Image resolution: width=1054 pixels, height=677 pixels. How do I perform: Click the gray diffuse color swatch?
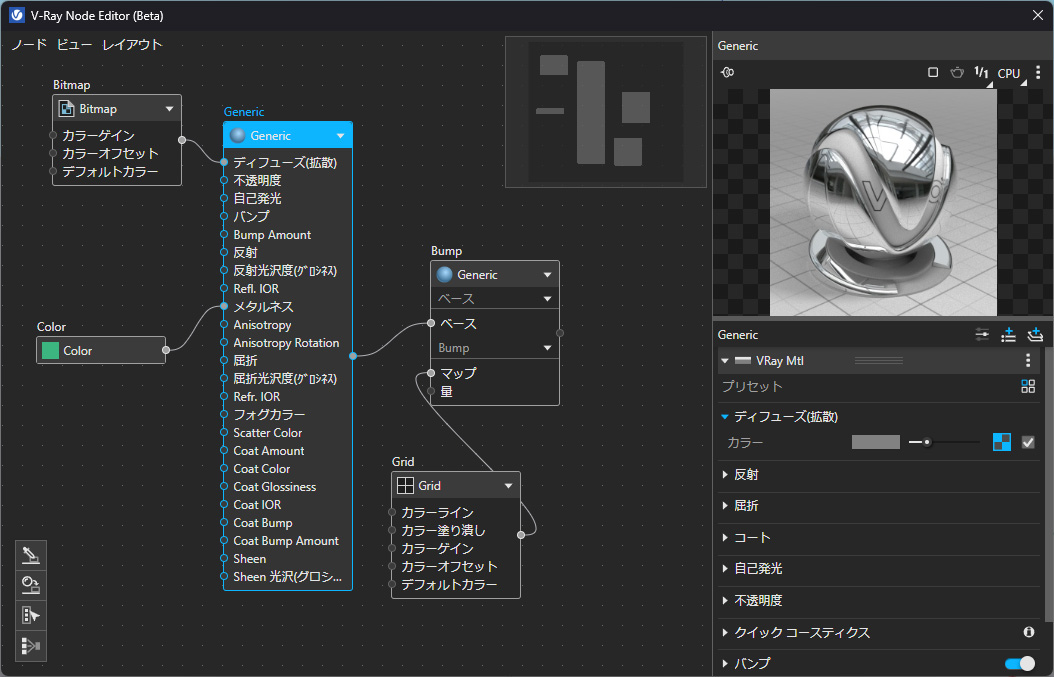pos(875,442)
